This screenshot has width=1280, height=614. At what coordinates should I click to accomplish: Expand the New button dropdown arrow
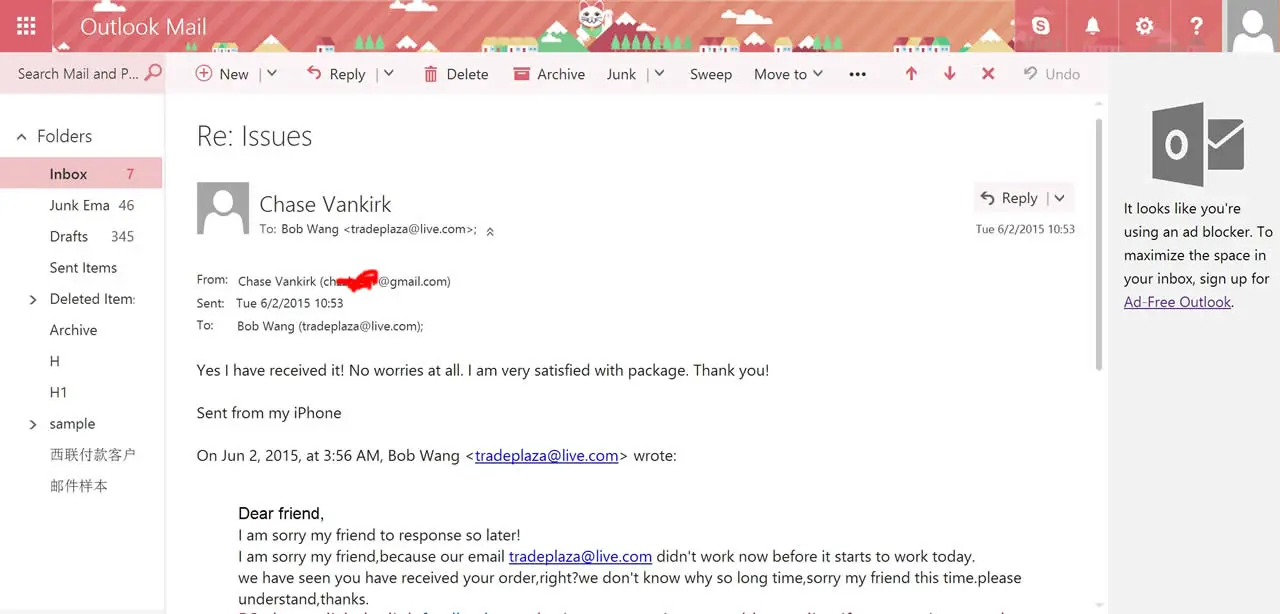pos(271,74)
